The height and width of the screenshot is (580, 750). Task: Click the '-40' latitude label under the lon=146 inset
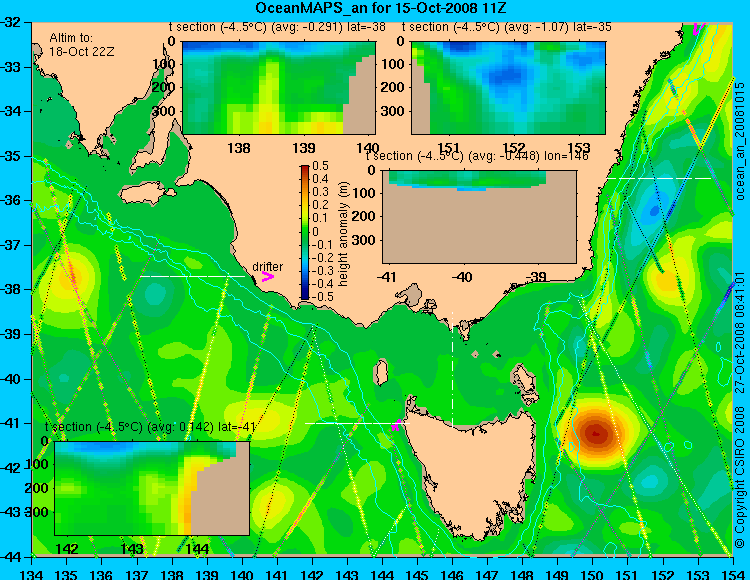pos(463,277)
